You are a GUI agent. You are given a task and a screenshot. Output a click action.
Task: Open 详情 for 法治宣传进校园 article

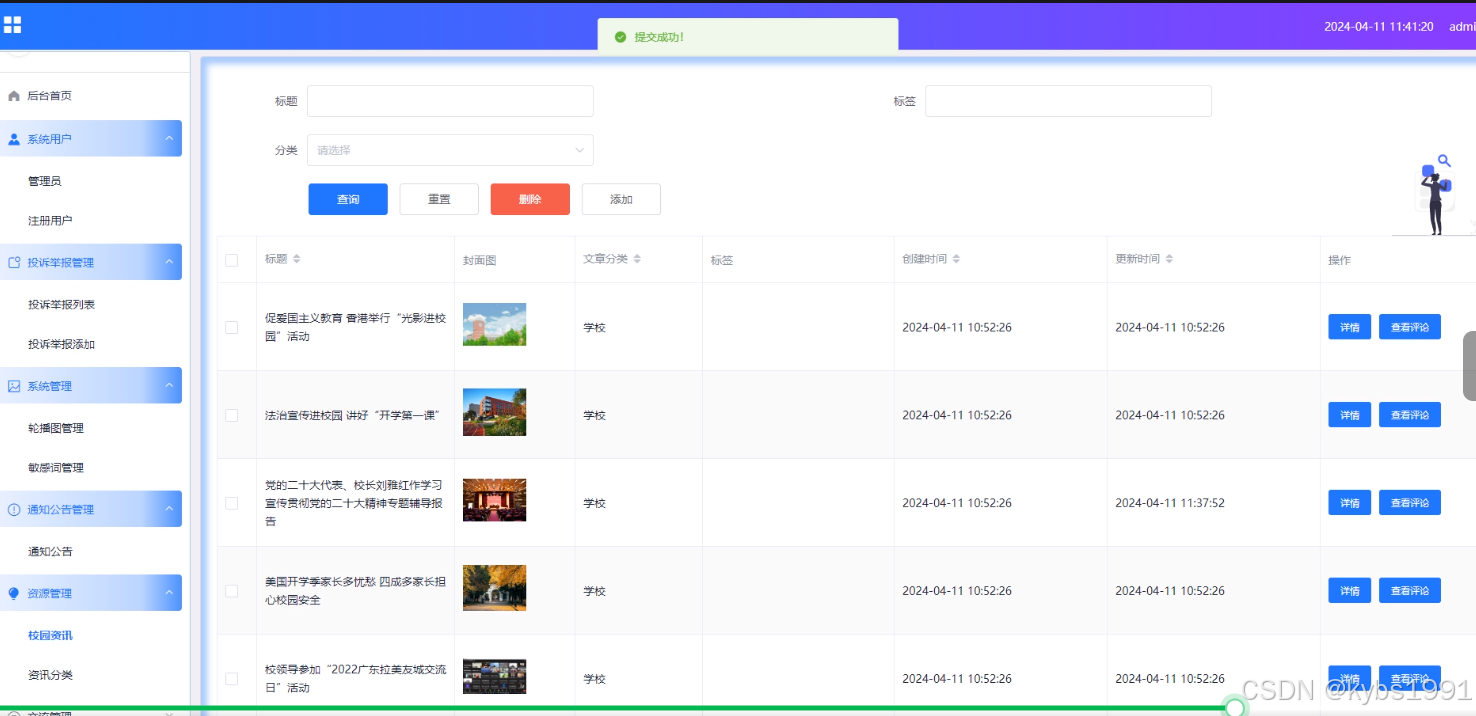point(1349,415)
